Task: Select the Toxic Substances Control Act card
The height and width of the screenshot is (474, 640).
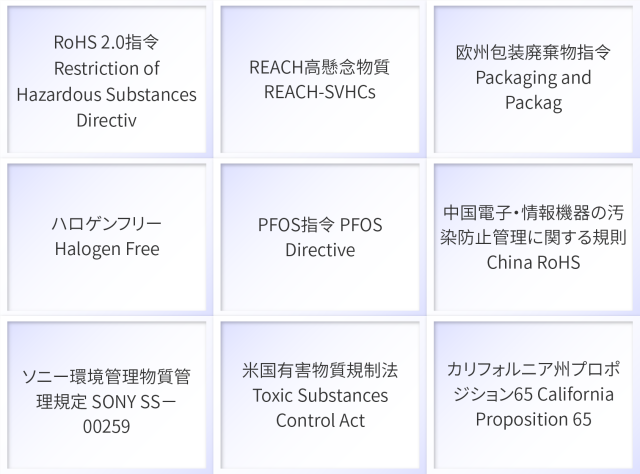Action: pos(320,396)
